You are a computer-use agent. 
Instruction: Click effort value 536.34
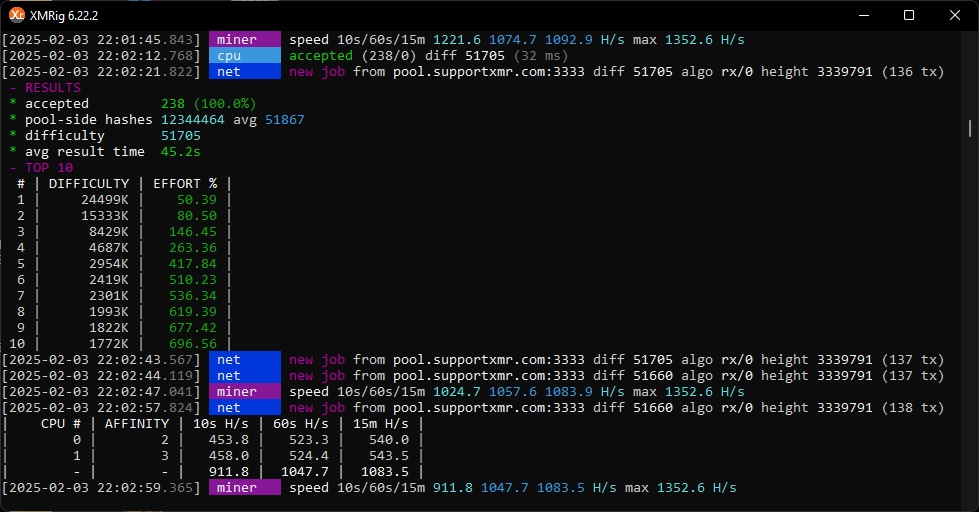[x=193, y=295]
